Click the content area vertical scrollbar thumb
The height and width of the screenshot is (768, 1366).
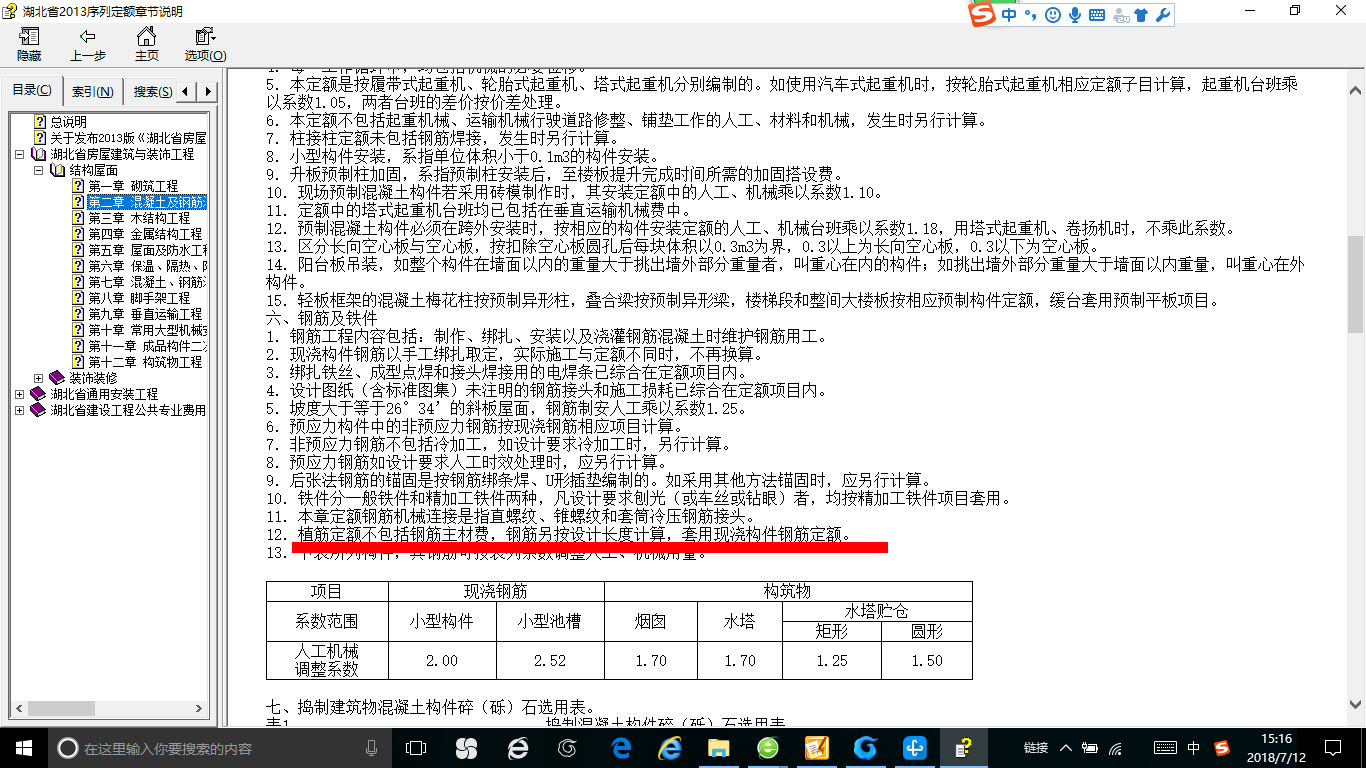[x=1355, y=284]
